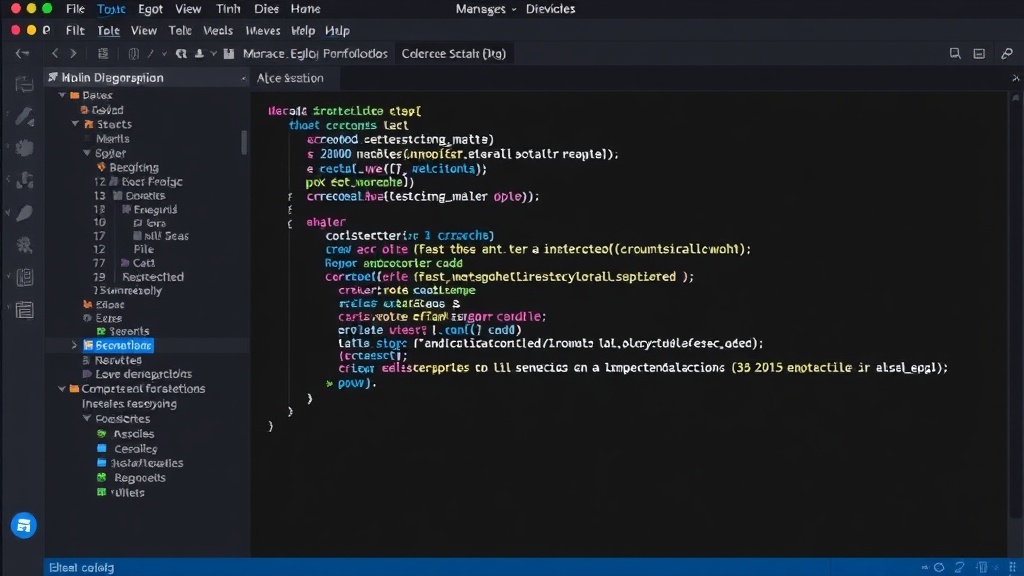Click the Nerutted tree entry
Image resolution: width=1024 pixels, height=576 pixels.
click(x=118, y=360)
